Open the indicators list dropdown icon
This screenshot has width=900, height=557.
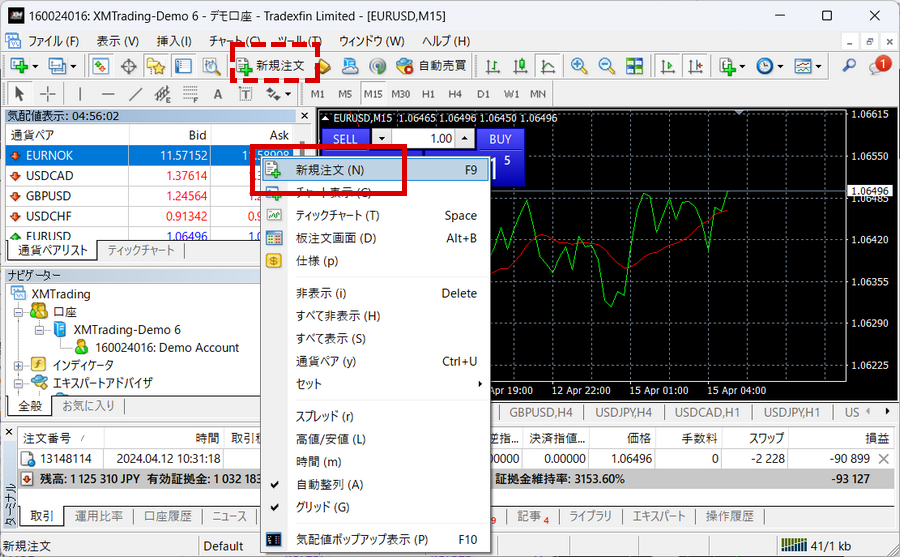point(732,66)
